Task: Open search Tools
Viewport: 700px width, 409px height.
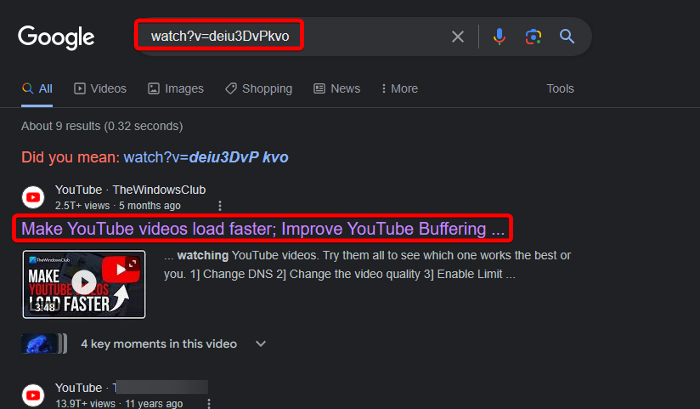Action: 560,89
